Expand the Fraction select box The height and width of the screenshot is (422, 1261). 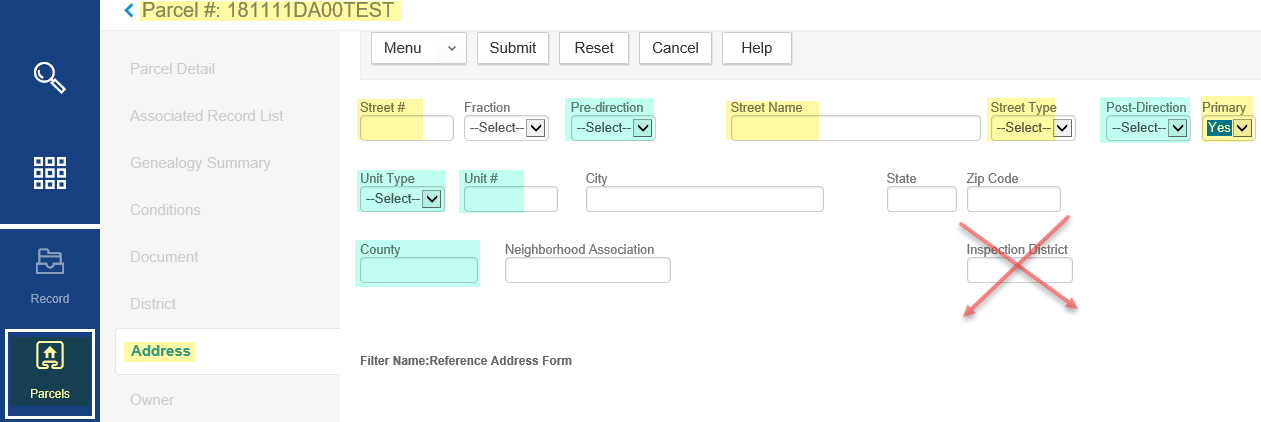(505, 128)
